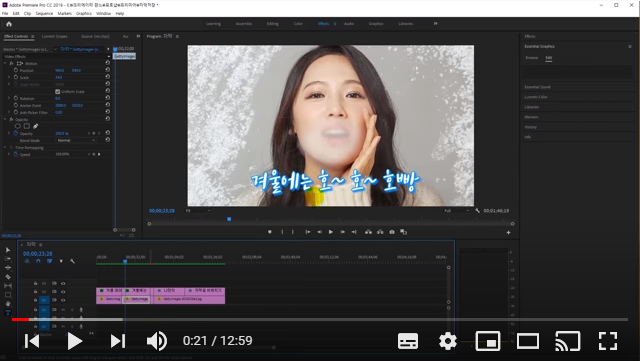Image resolution: width=640 pixels, height=361 pixels.
Task: Select the Hand tool
Action: pyautogui.click(x=8, y=304)
